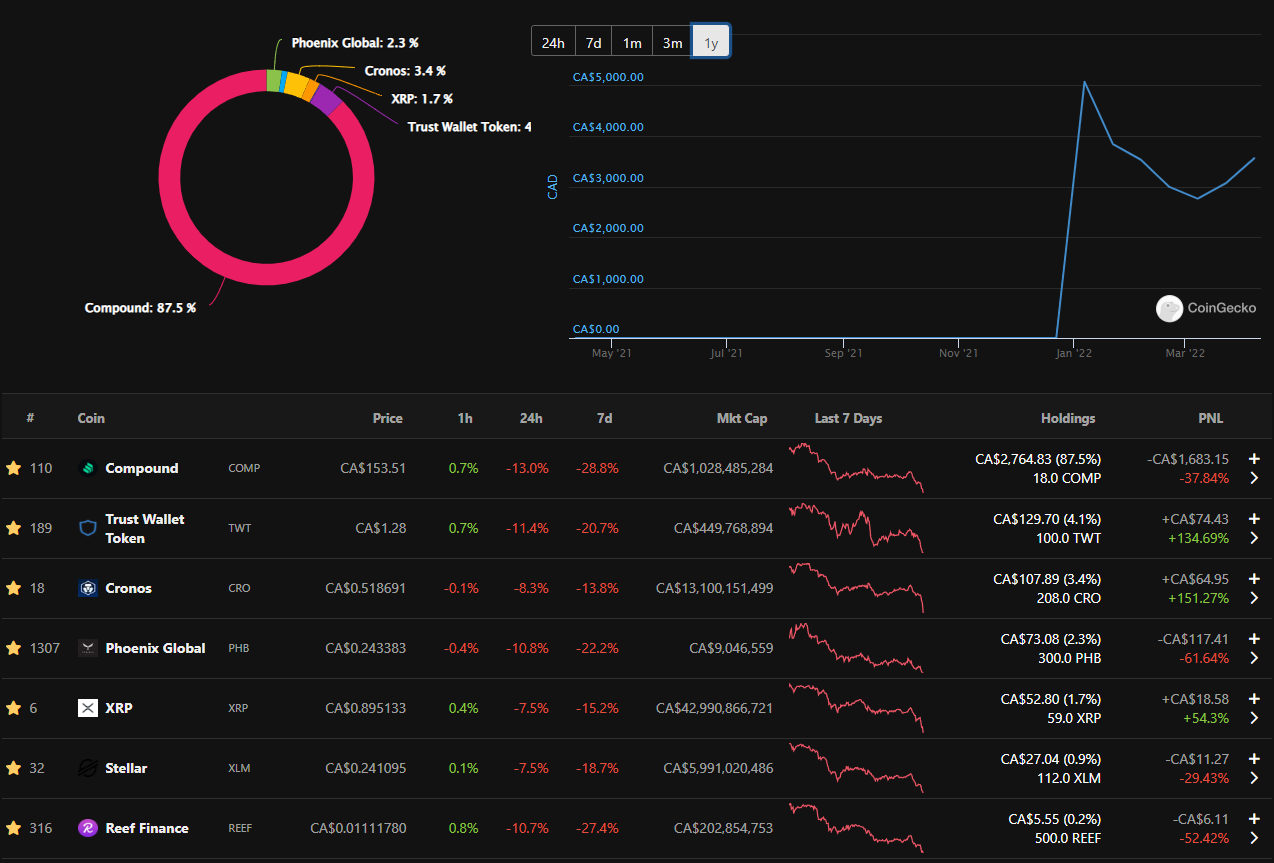The image size is (1274, 863).
Task: Click the XRP coin logo icon
Action: pyautogui.click(x=88, y=708)
